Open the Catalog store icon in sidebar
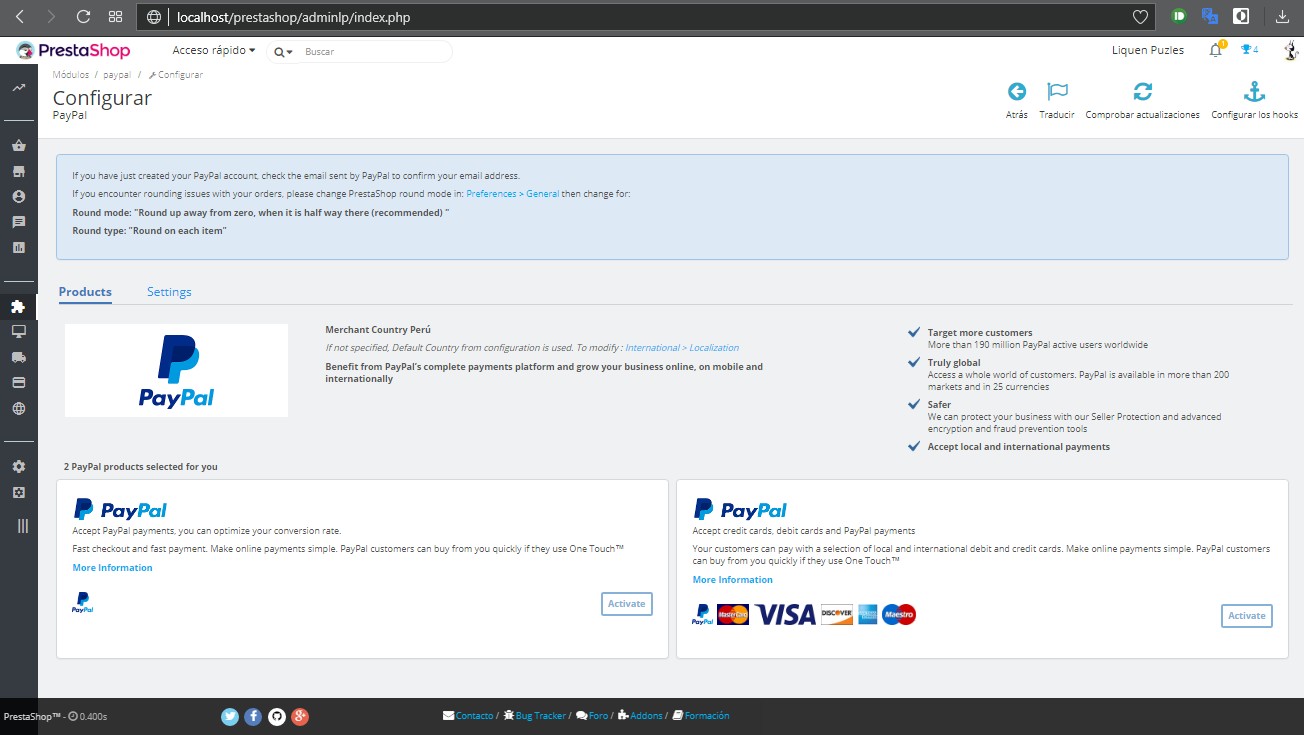The width and height of the screenshot is (1304, 735). [x=19, y=171]
